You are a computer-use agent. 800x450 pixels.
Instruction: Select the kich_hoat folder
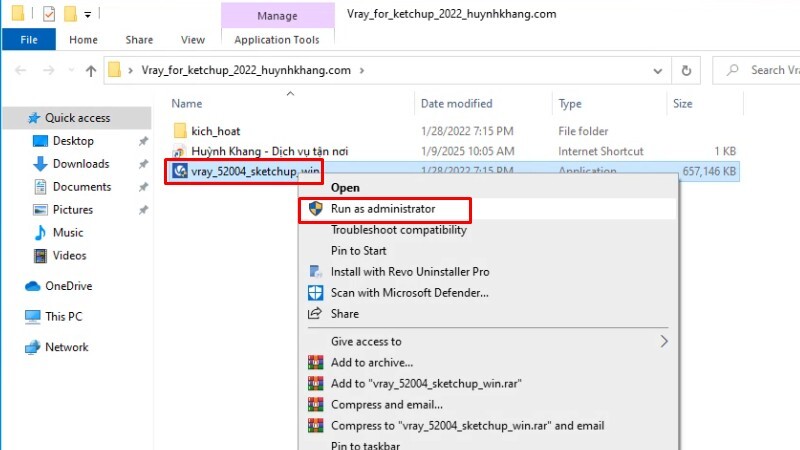pos(215,131)
